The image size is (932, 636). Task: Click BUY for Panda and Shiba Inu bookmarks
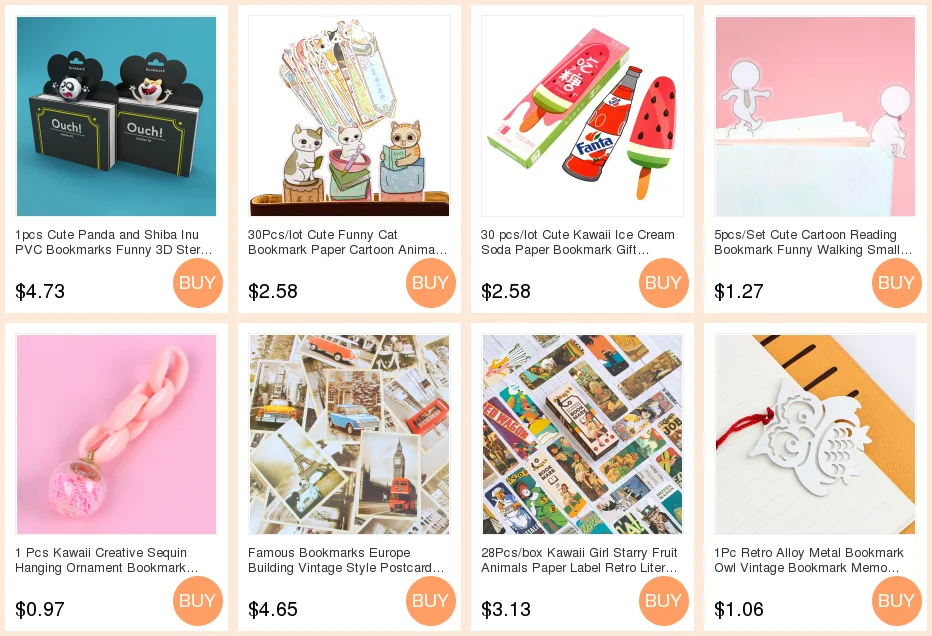198,282
